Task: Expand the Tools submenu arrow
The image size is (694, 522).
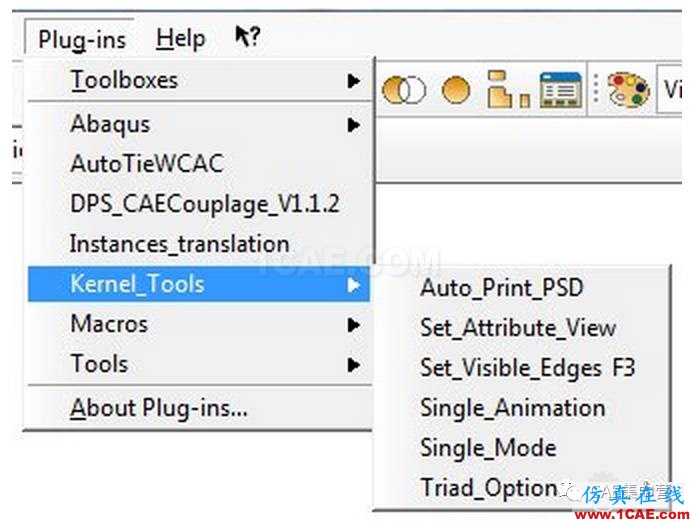Action: [x=353, y=365]
